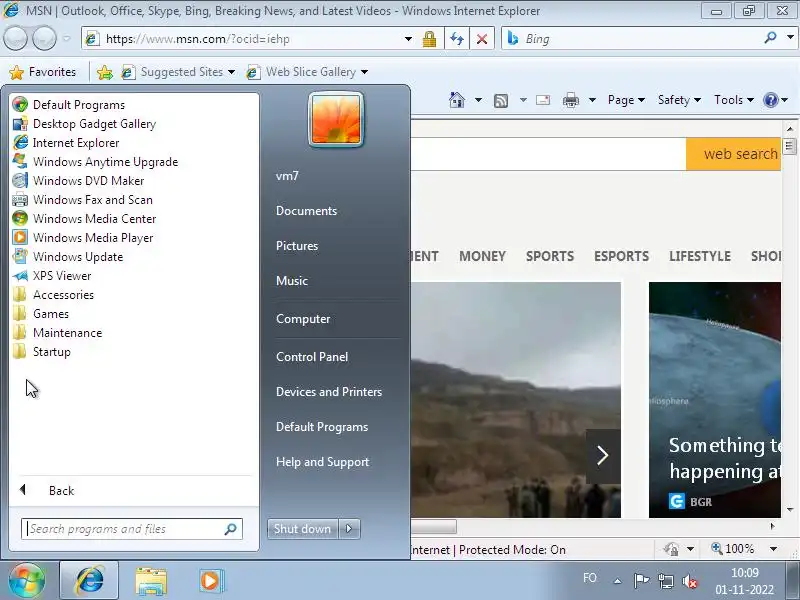Open Pictures from Start menu

[297, 246]
